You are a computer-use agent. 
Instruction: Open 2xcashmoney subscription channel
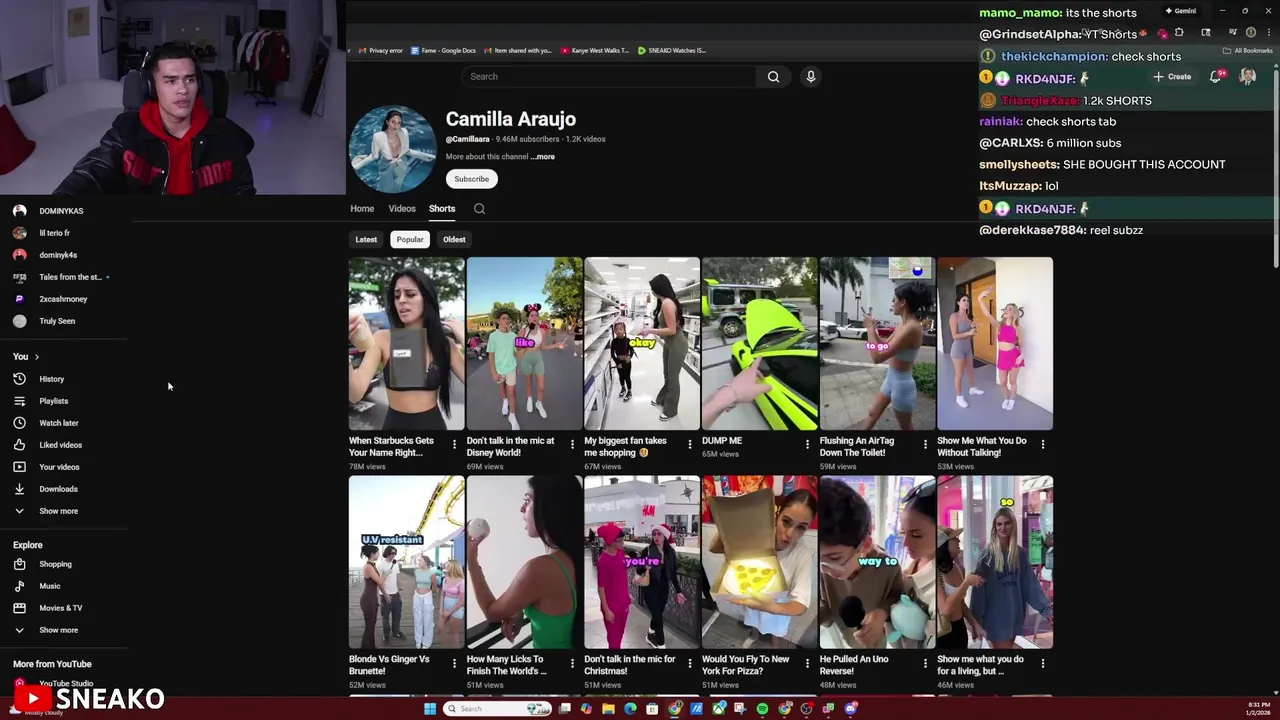(x=52, y=299)
